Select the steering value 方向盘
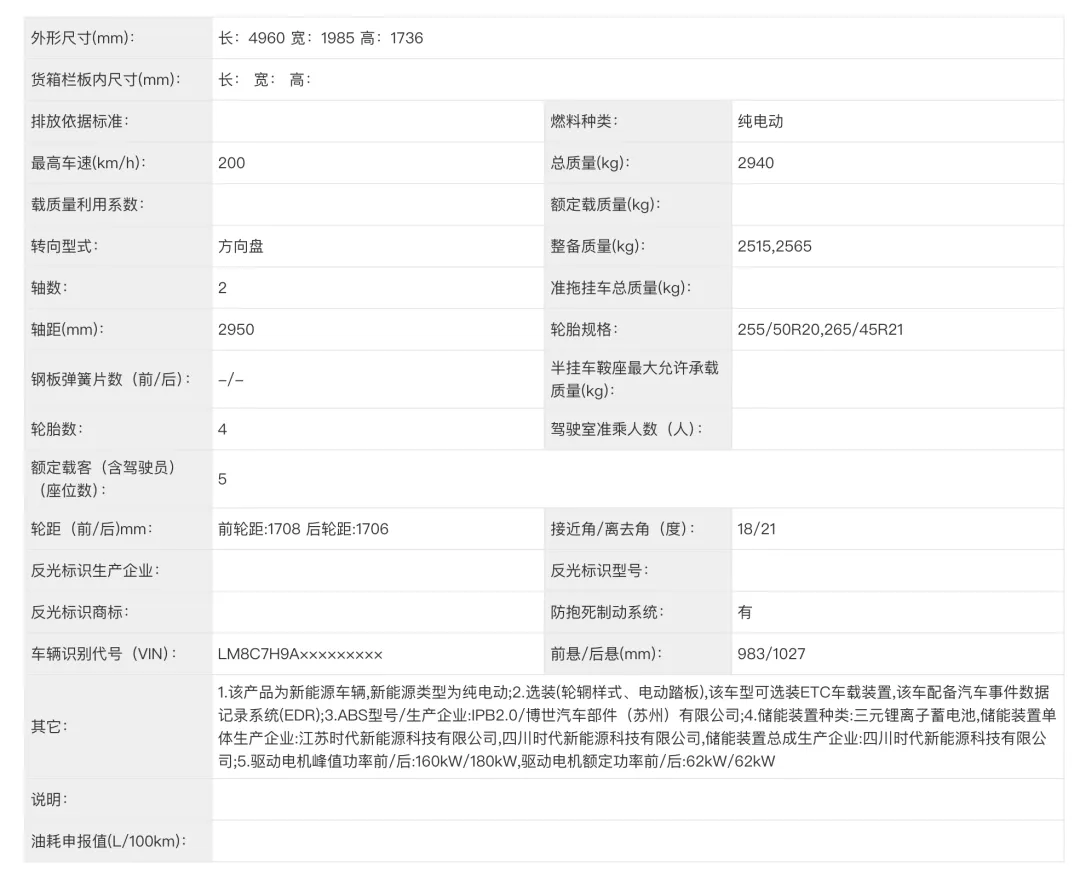The height and width of the screenshot is (869, 1080). click(x=240, y=246)
